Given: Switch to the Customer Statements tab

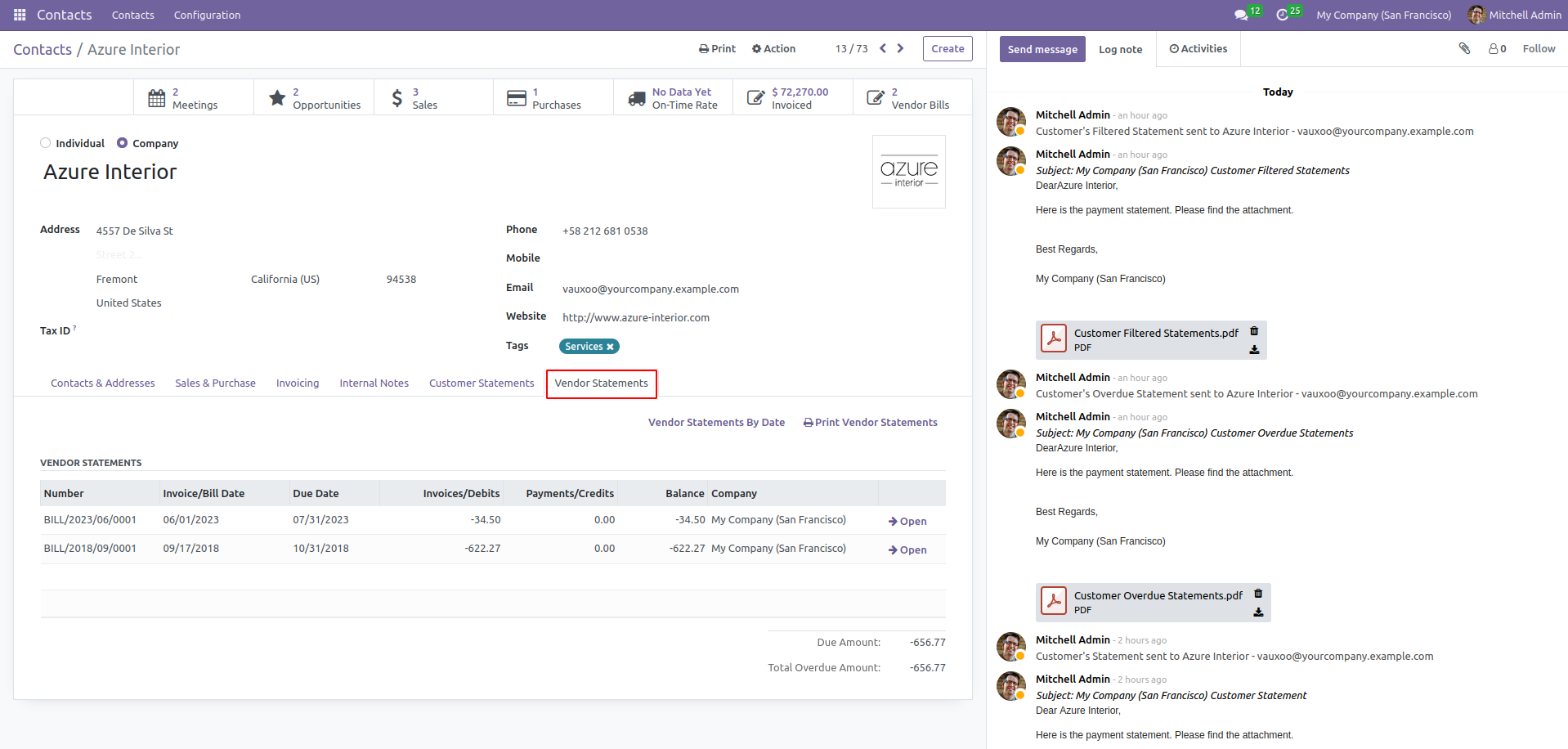Looking at the screenshot, I should tap(482, 383).
